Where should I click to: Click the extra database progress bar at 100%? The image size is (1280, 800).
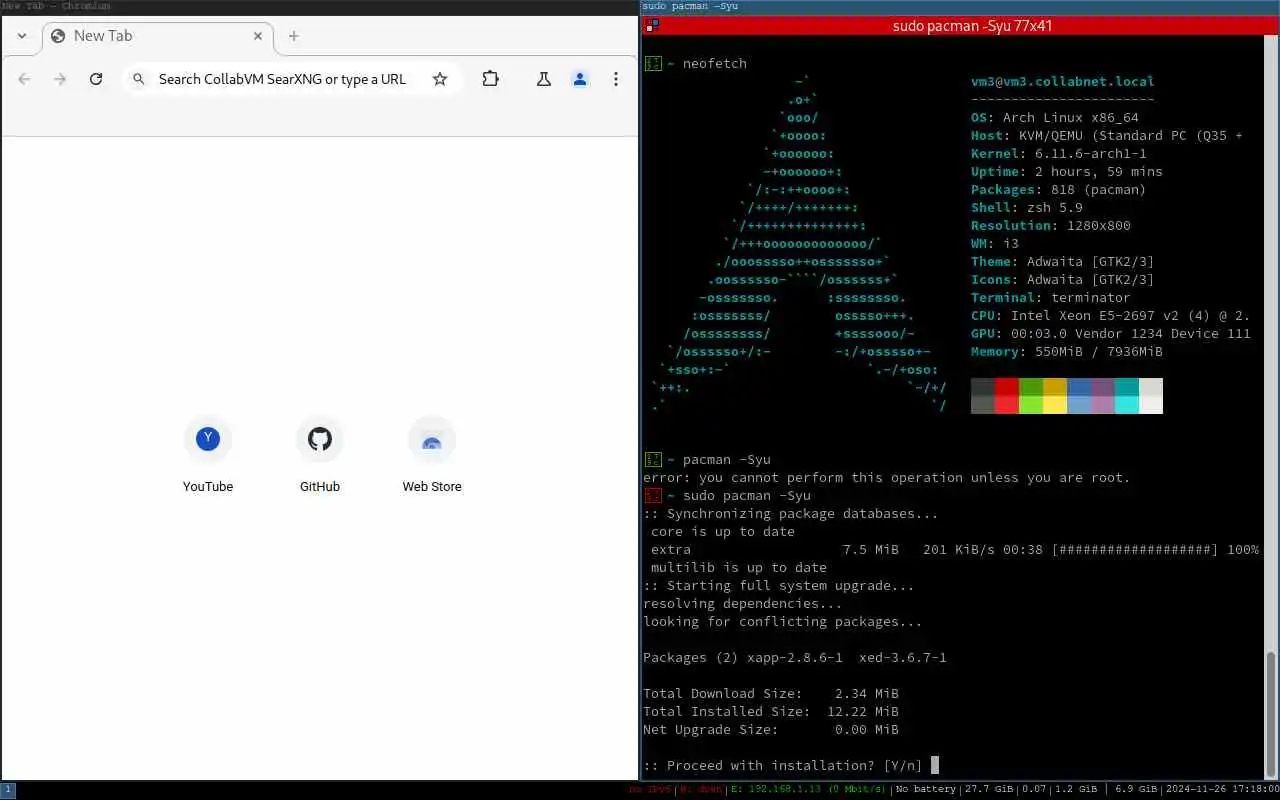(x=1135, y=550)
